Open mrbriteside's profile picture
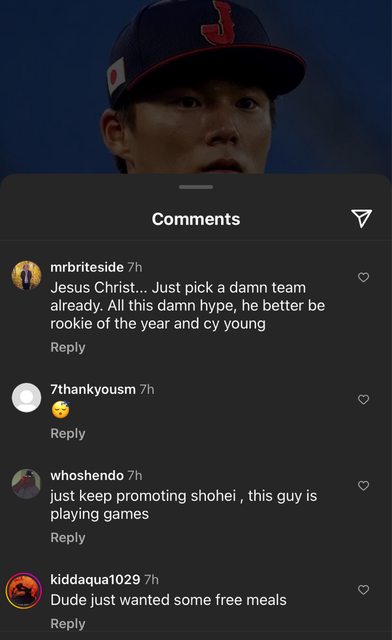This screenshot has height=640, width=392. click(x=26, y=275)
